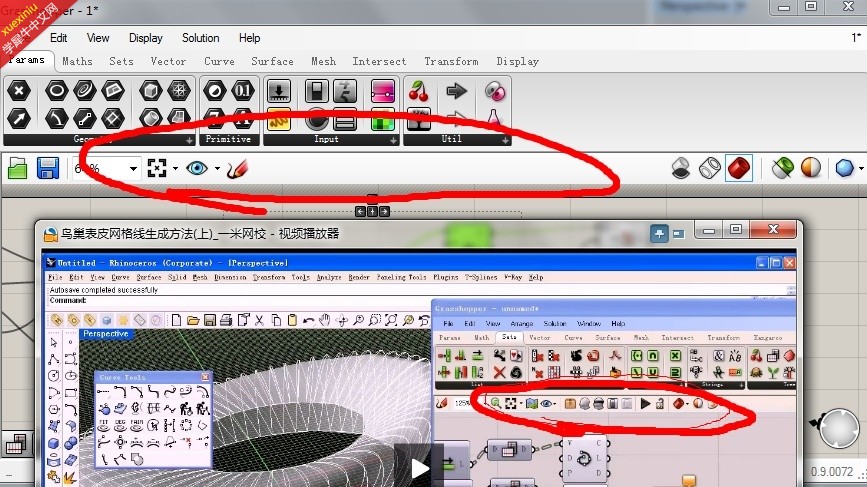Pin the video player window on top
Screen dimensions: 867x487
point(659,234)
